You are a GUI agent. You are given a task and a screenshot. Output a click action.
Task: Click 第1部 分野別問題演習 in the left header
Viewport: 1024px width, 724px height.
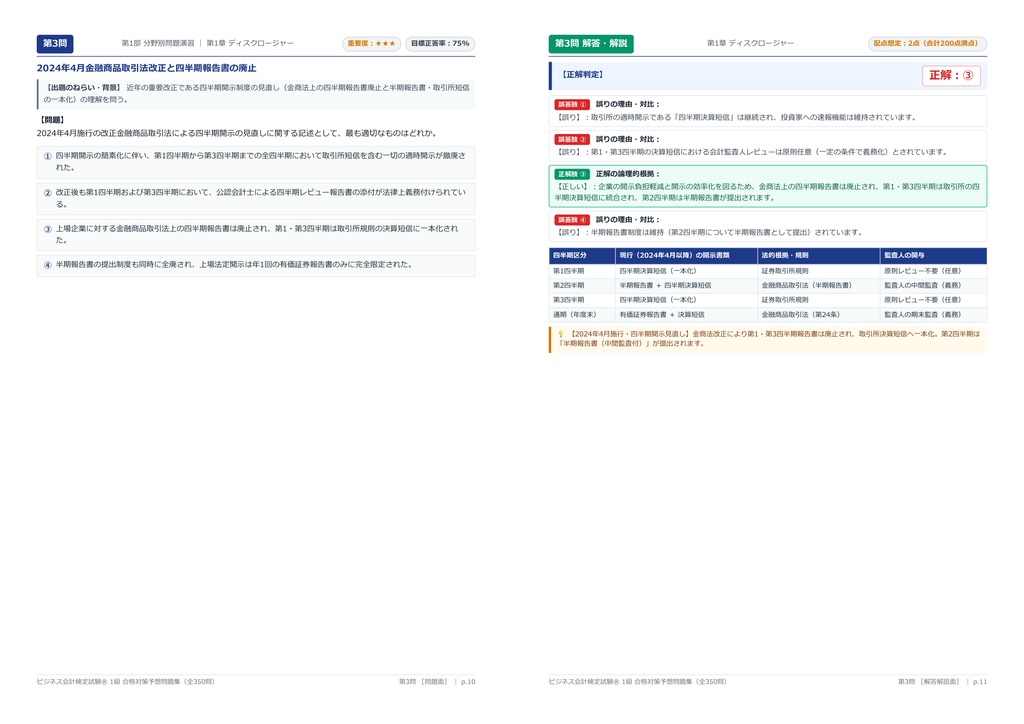158,44
